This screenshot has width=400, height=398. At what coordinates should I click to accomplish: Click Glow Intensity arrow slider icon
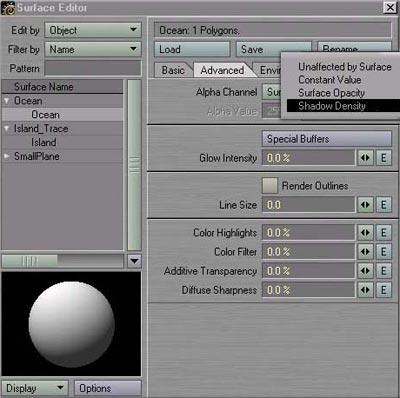tap(365, 158)
